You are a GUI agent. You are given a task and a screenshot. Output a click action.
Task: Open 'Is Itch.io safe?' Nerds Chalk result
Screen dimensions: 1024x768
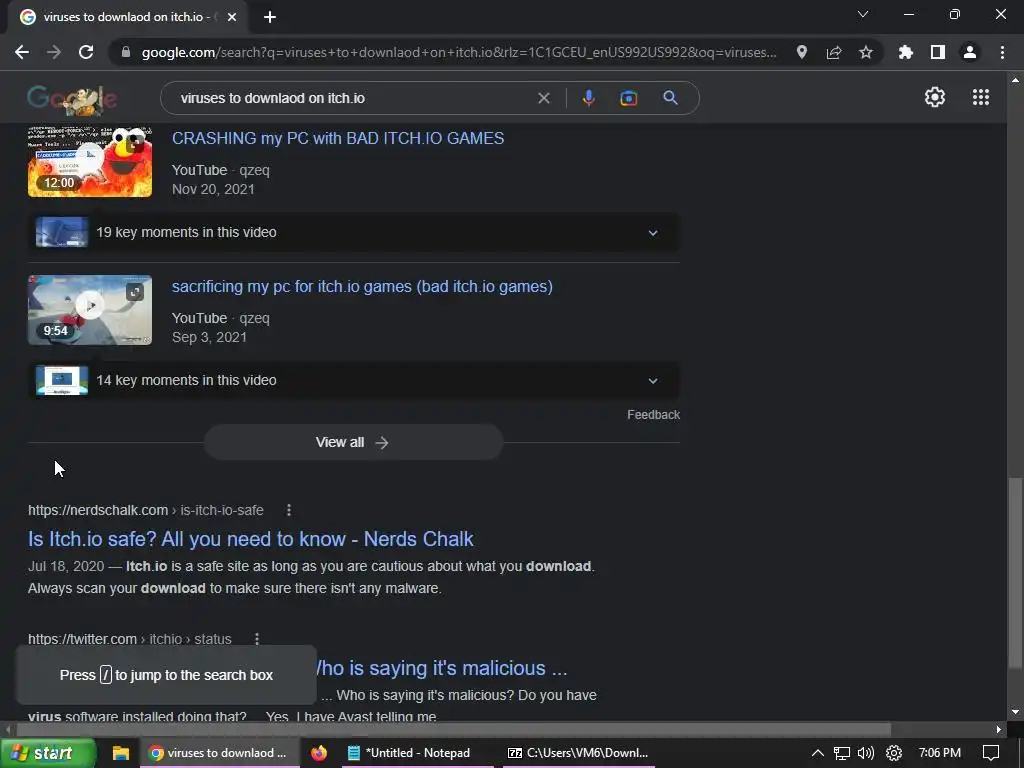pos(250,539)
